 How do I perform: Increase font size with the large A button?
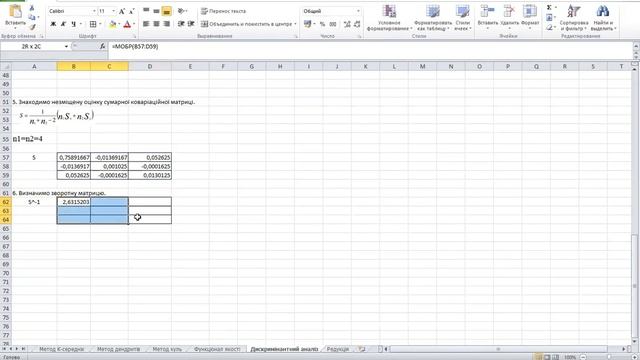(122, 11)
